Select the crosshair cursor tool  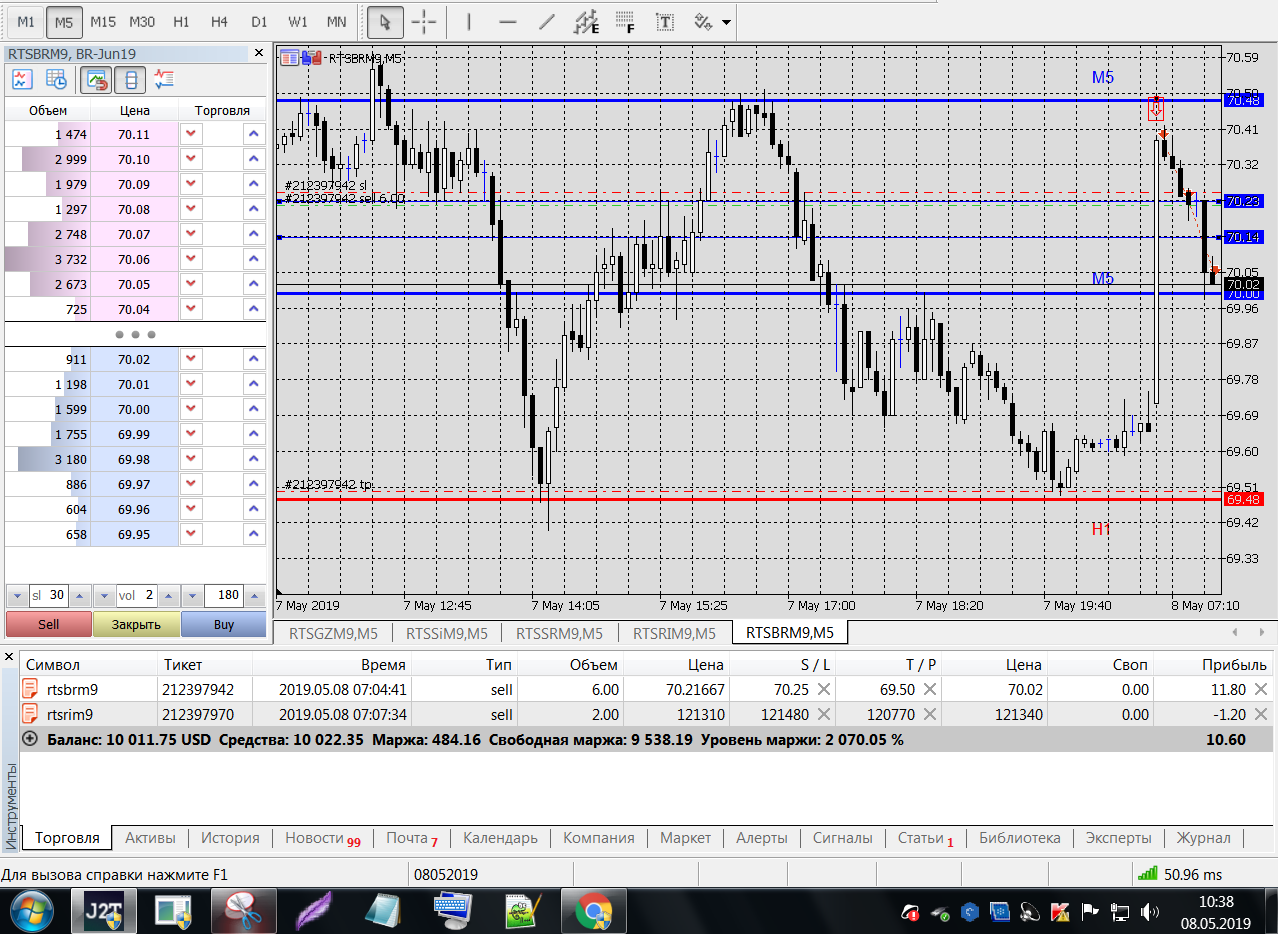424,21
